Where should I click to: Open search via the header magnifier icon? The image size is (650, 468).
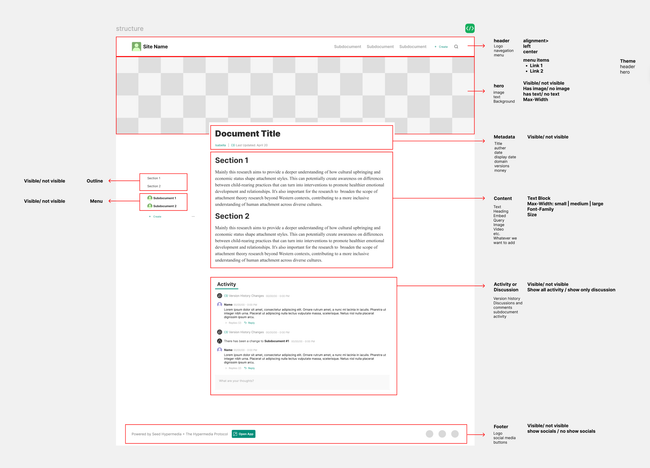click(457, 47)
